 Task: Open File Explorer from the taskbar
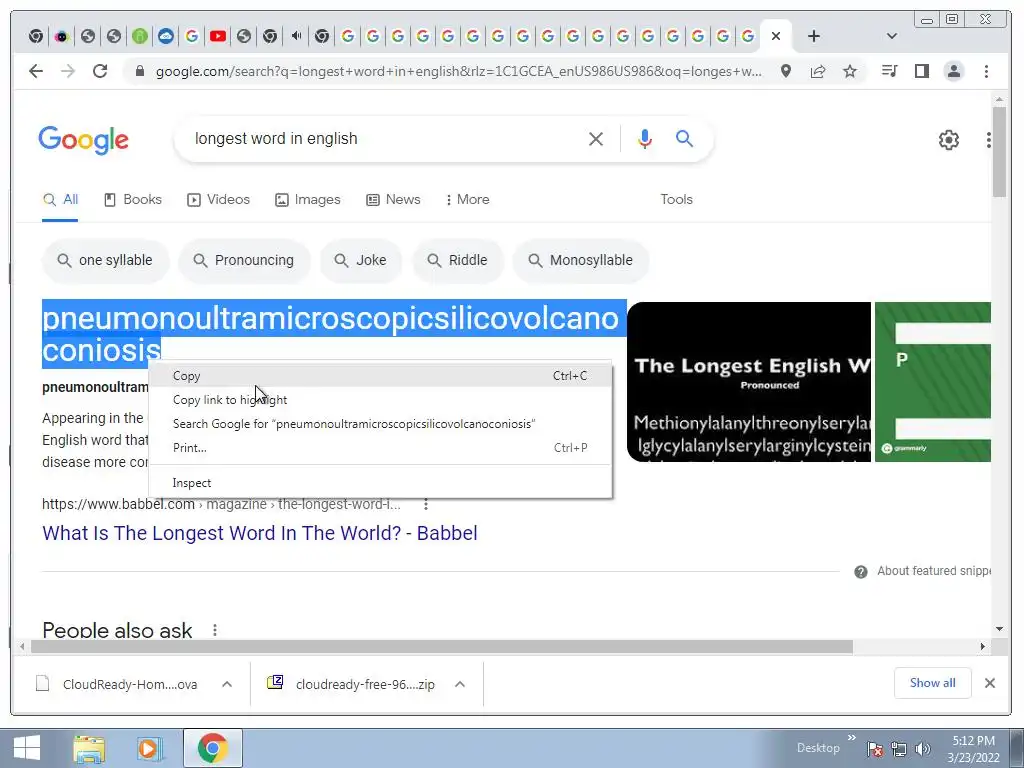point(89,749)
